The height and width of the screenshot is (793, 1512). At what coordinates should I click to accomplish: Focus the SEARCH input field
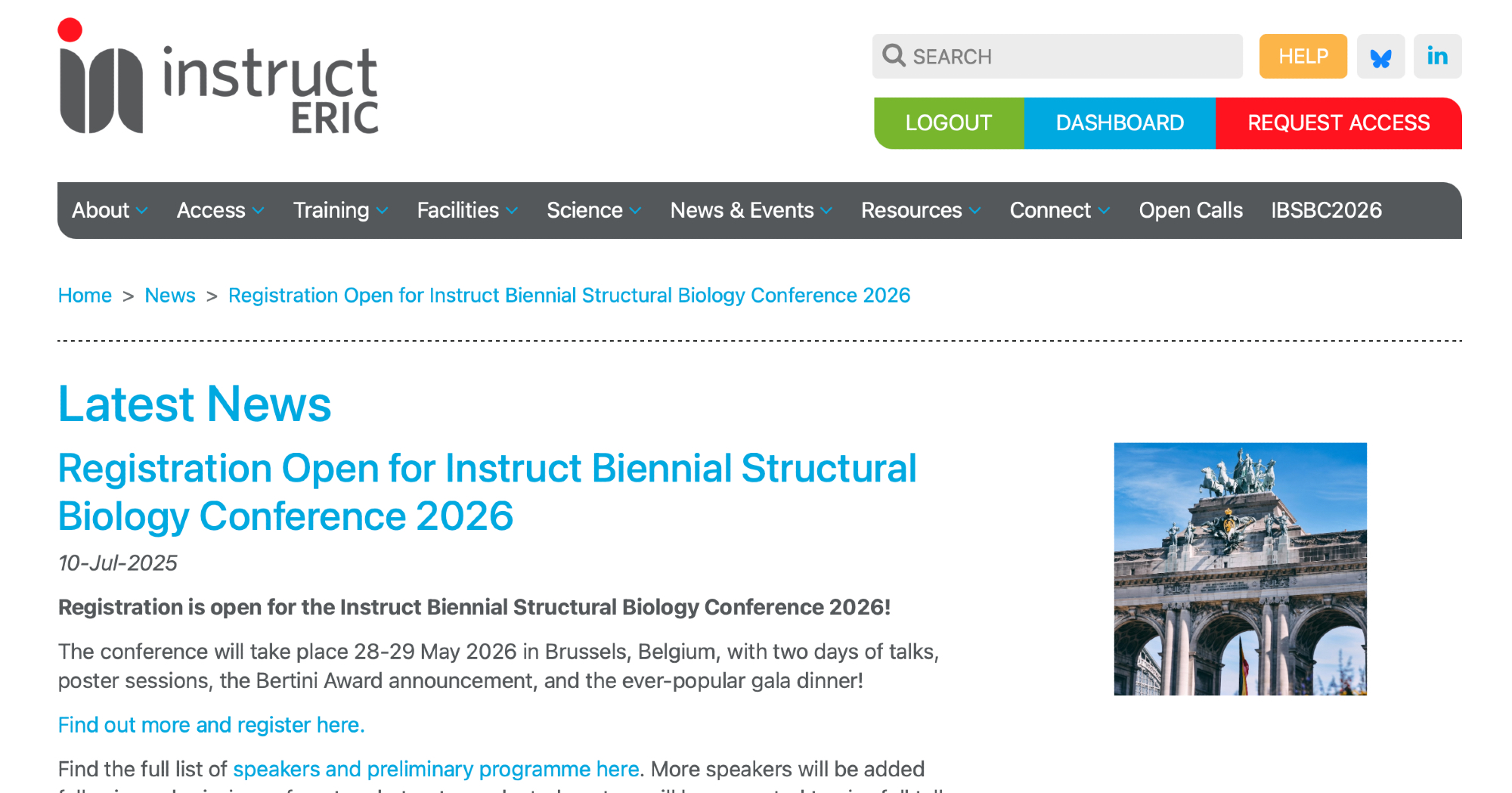click(x=1074, y=57)
